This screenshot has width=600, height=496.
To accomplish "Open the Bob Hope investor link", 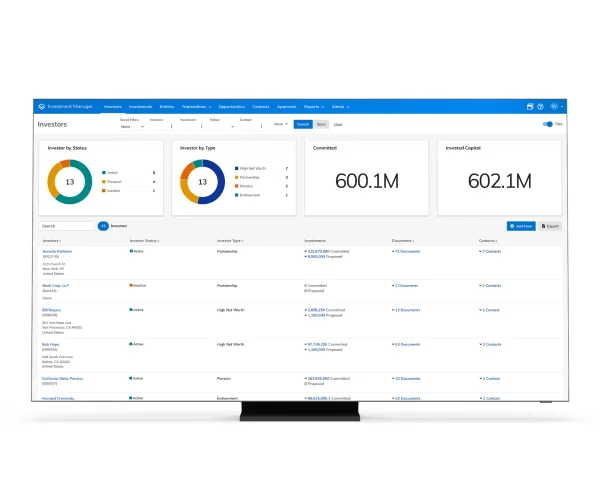I will (x=51, y=344).
